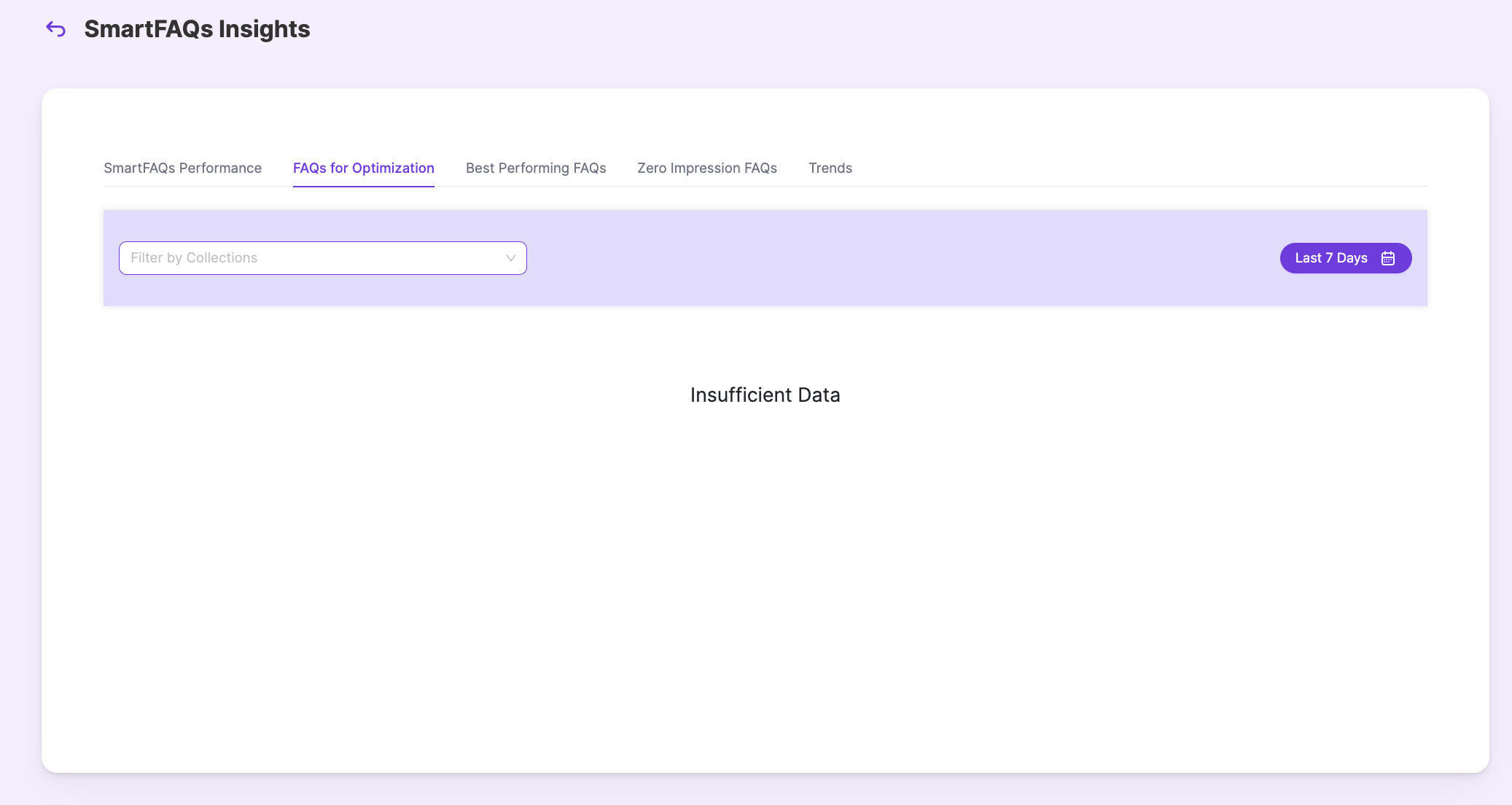
Task: Click the empty white results area
Action: (x=765, y=583)
